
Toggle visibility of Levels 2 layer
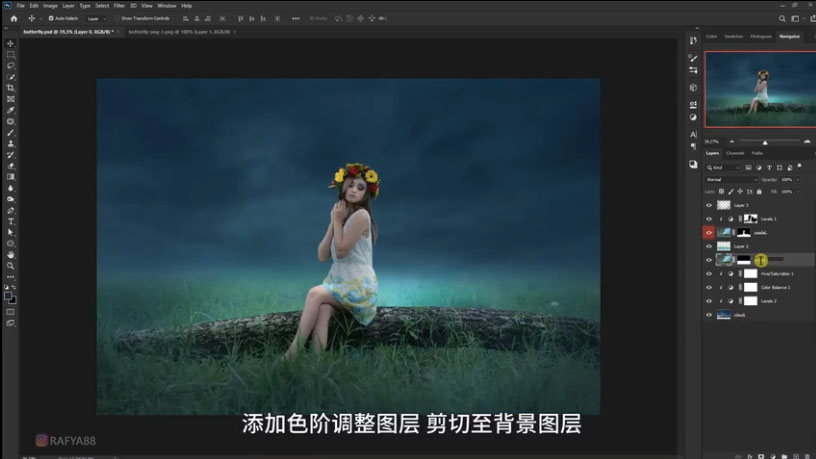point(709,301)
